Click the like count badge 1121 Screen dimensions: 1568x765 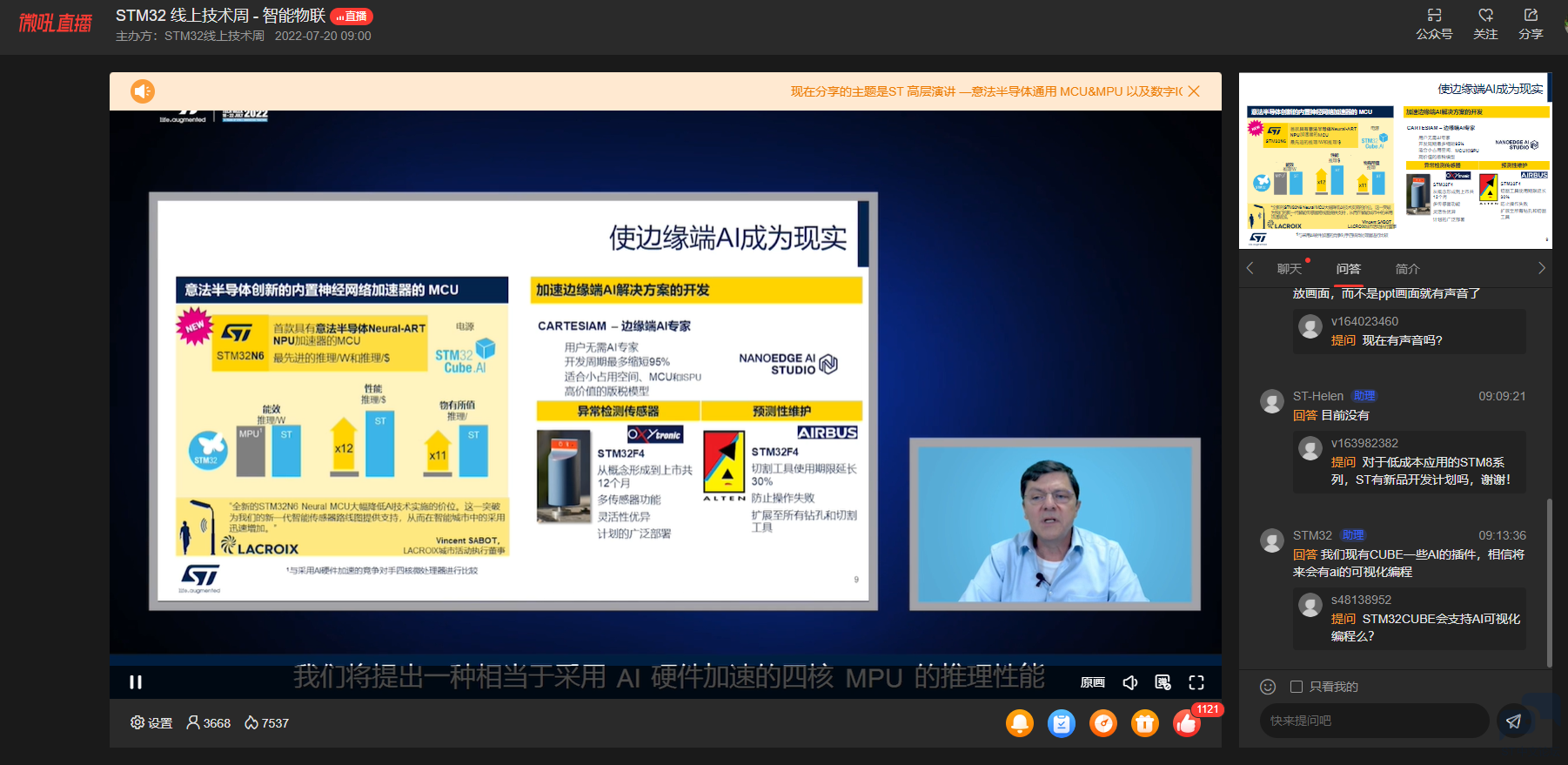1208,709
